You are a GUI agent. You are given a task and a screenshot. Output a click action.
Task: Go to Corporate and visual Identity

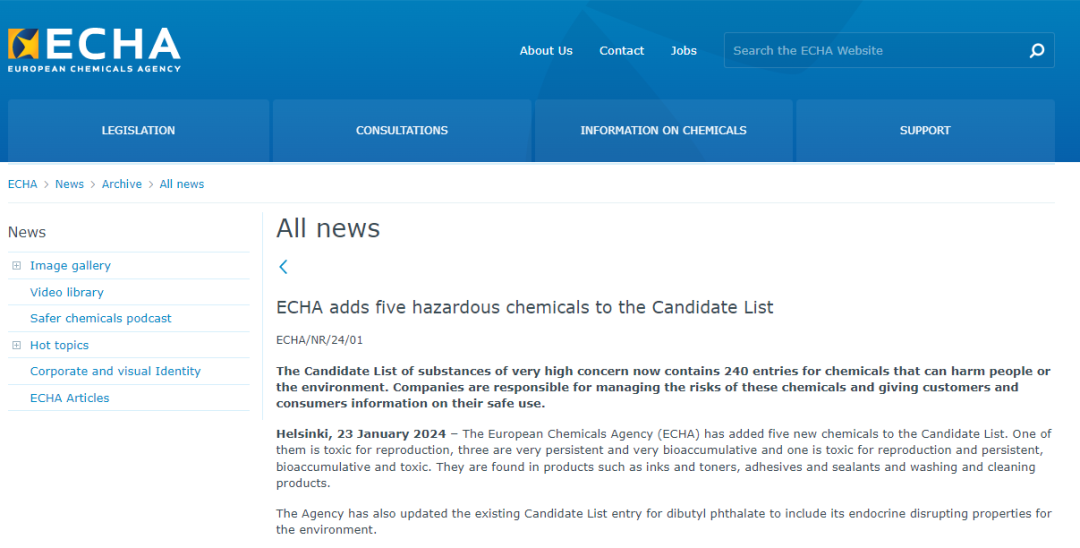(115, 371)
